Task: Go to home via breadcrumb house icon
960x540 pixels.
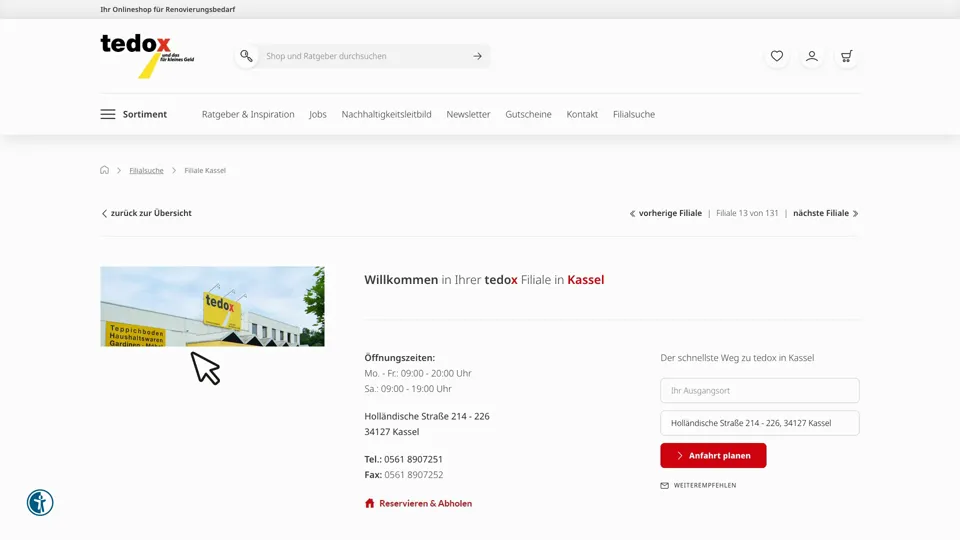Action: click(x=104, y=170)
